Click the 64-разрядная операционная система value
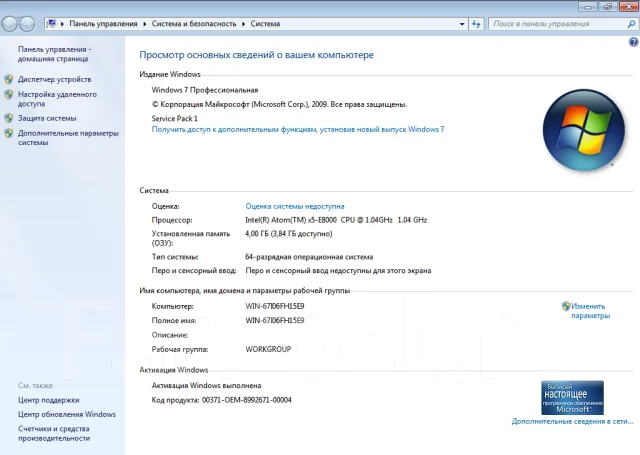Viewport: 640px width, 455px height. [x=309, y=257]
